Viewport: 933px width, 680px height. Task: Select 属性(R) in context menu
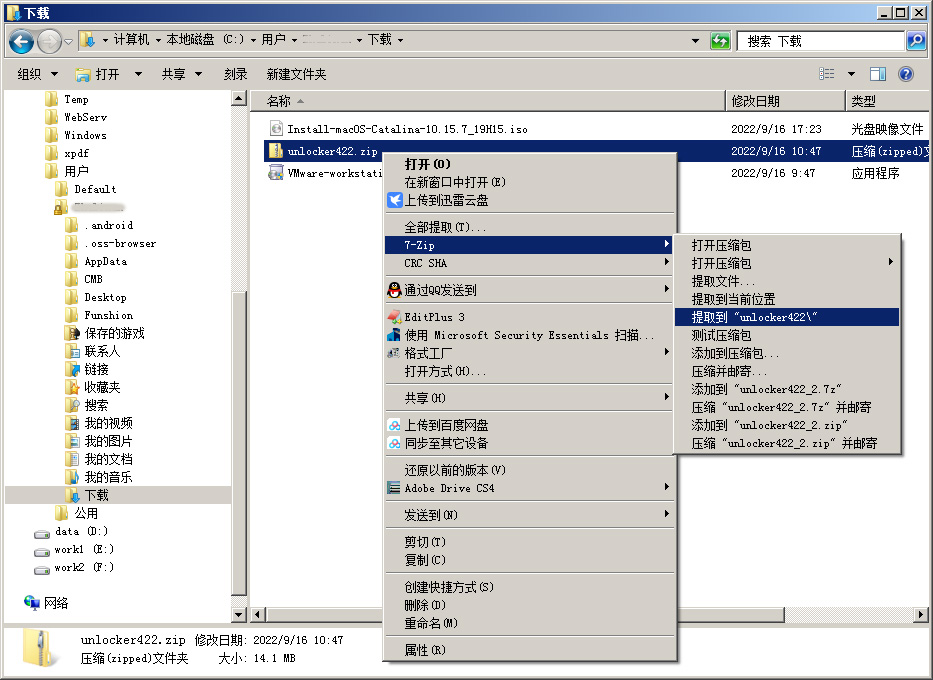(x=530, y=650)
